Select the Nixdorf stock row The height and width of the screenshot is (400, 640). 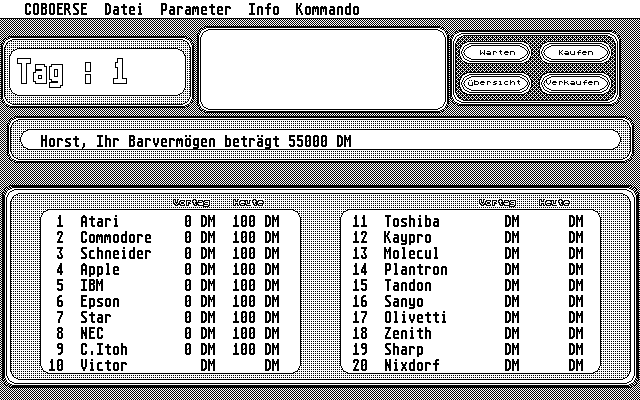click(411, 365)
